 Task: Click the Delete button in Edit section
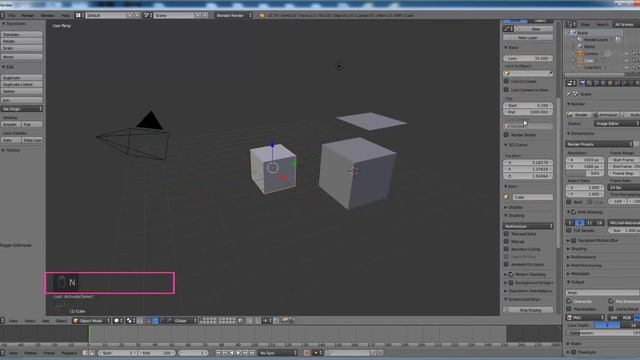22,91
